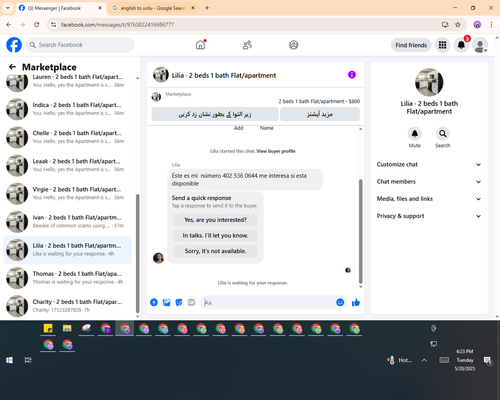Send quick reply 'In talks. I'll let you know.'
The image size is (500, 400).
pos(215,235)
